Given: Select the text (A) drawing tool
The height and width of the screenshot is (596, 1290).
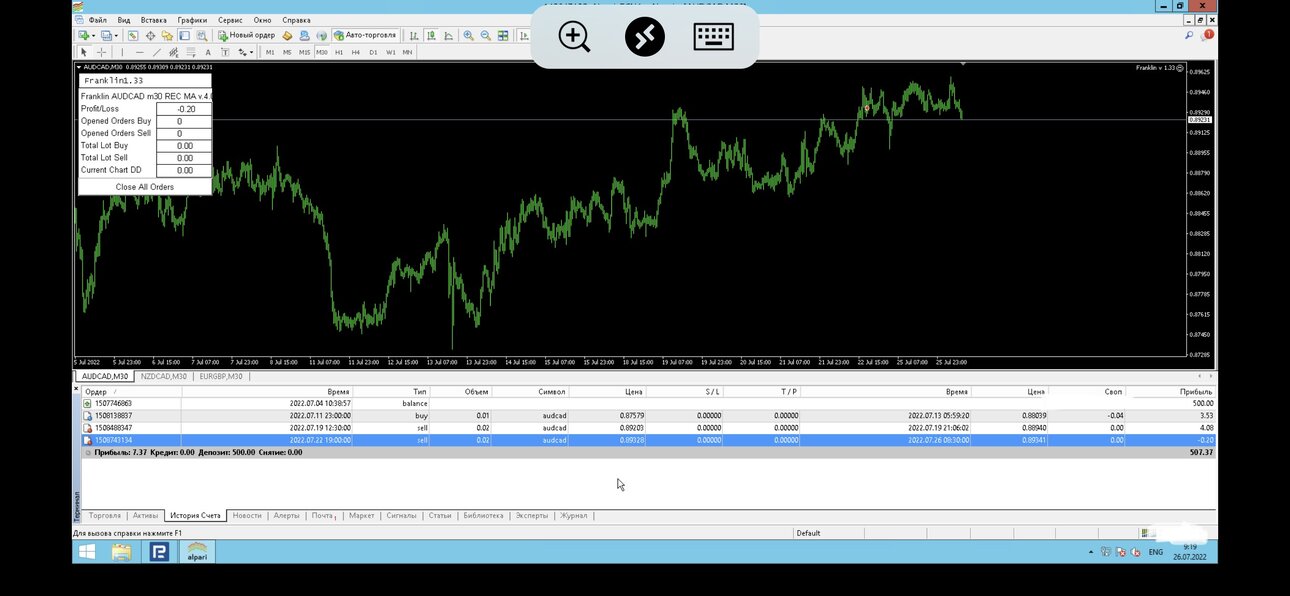Looking at the screenshot, I should click(x=208, y=52).
